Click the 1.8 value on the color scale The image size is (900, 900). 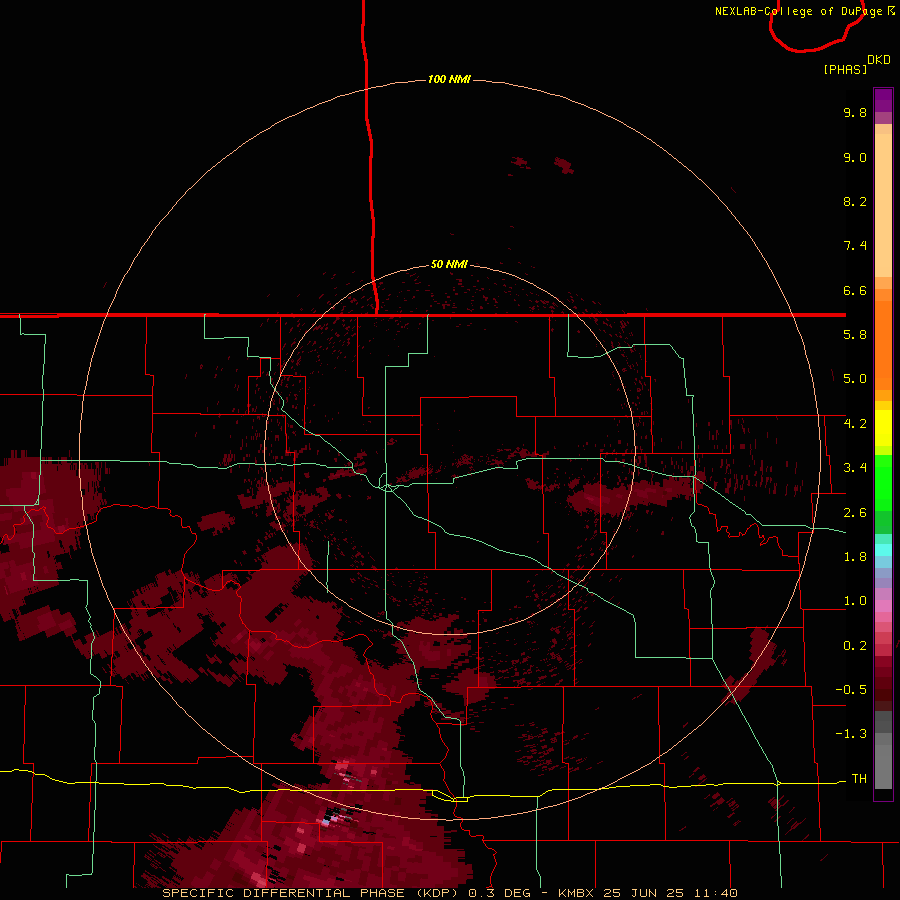[x=855, y=557]
